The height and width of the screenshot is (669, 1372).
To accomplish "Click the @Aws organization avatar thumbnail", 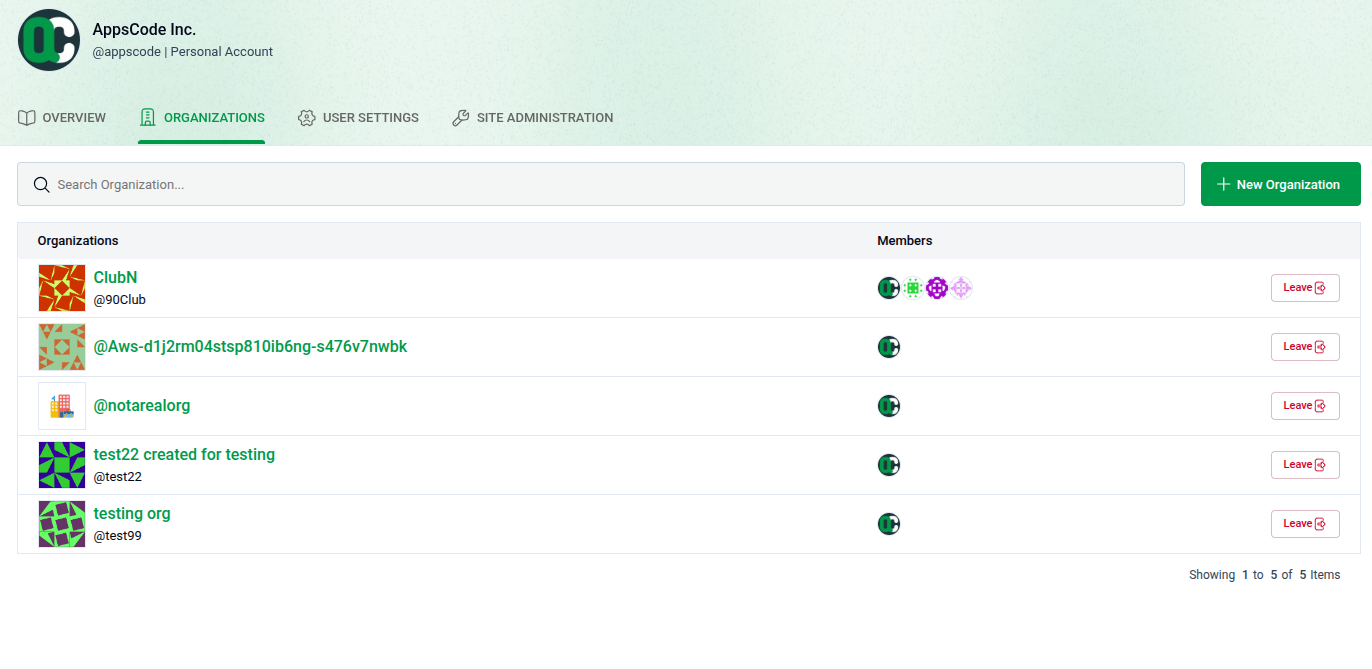I will pyautogui.click(x=61, y=346).
